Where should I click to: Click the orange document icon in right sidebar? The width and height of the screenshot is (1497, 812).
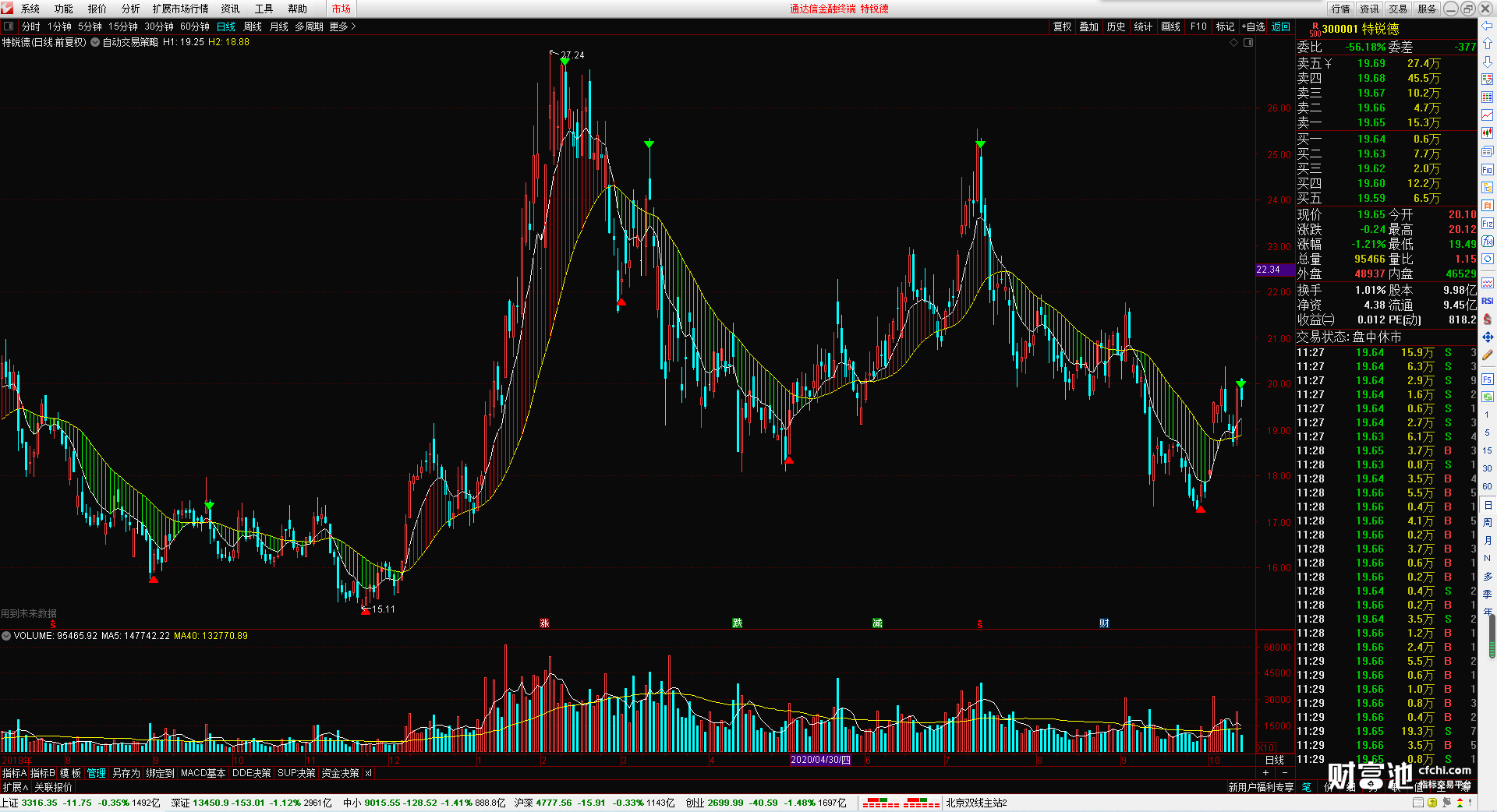click(1487, 205)
